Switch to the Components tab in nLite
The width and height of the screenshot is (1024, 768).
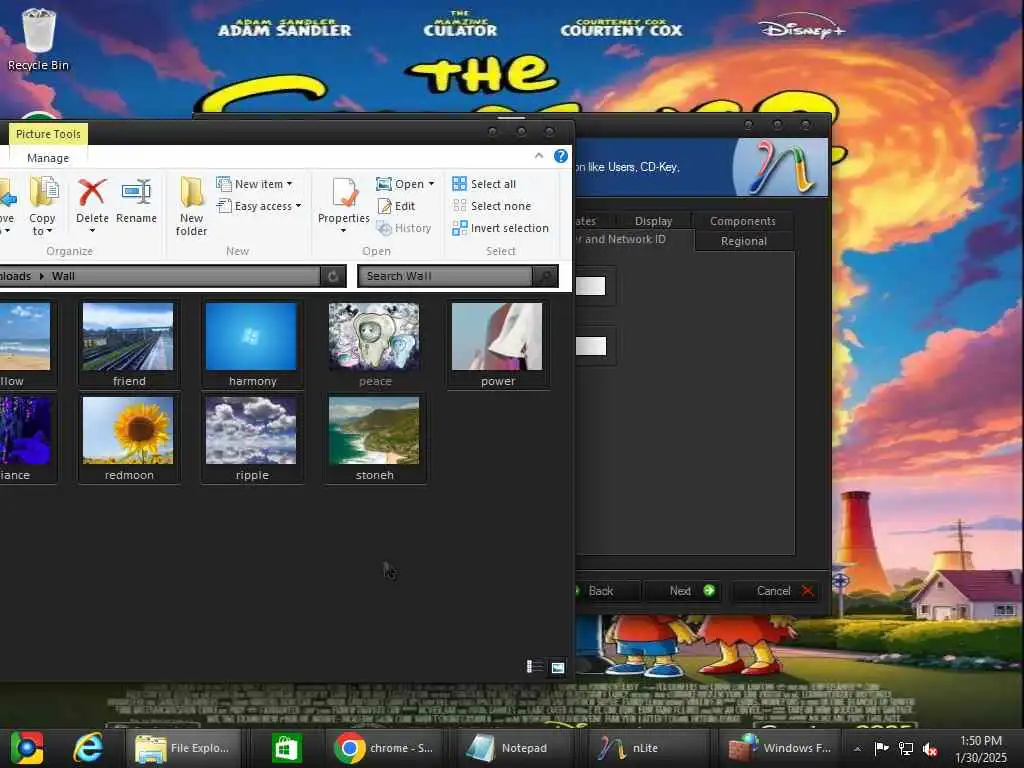point(743,221)
